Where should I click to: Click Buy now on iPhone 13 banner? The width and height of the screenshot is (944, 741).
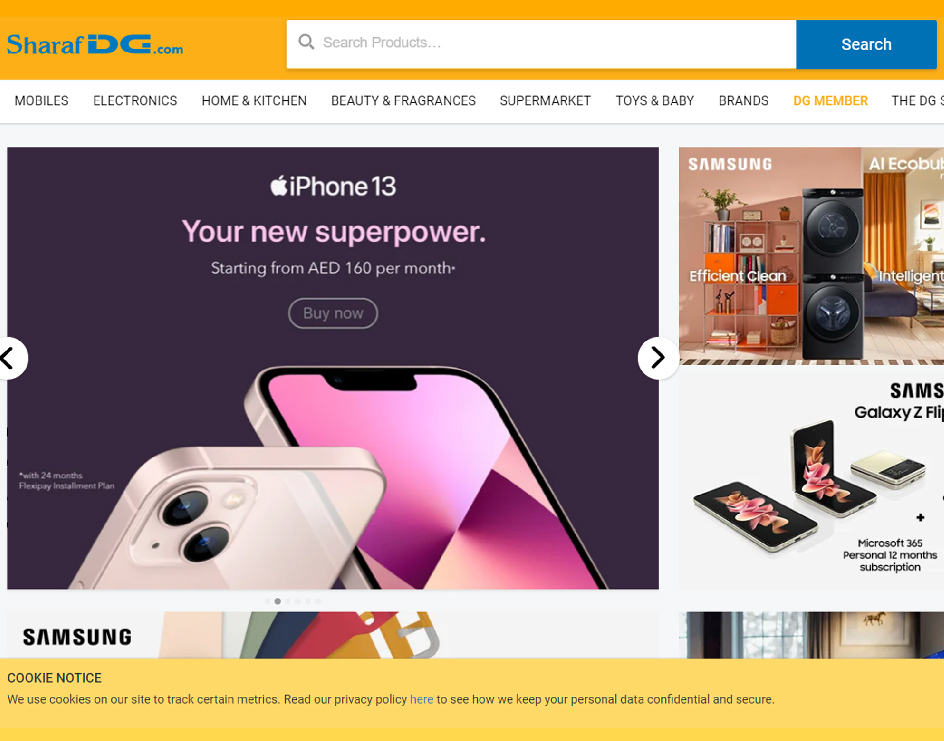333,313
